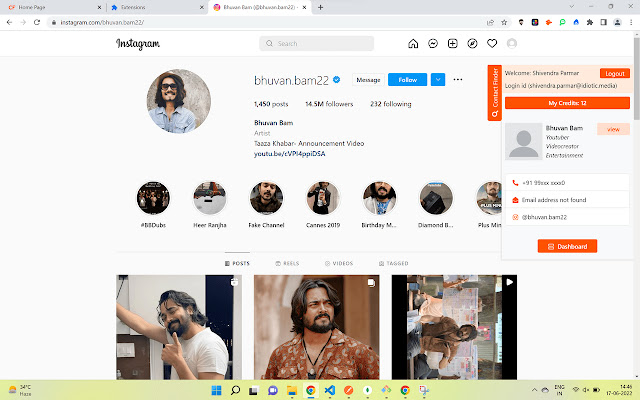The width and height of the screenshot is (640, 400).
Task: Click the Contact Finder side tab
Action: (x=495, y=93)
